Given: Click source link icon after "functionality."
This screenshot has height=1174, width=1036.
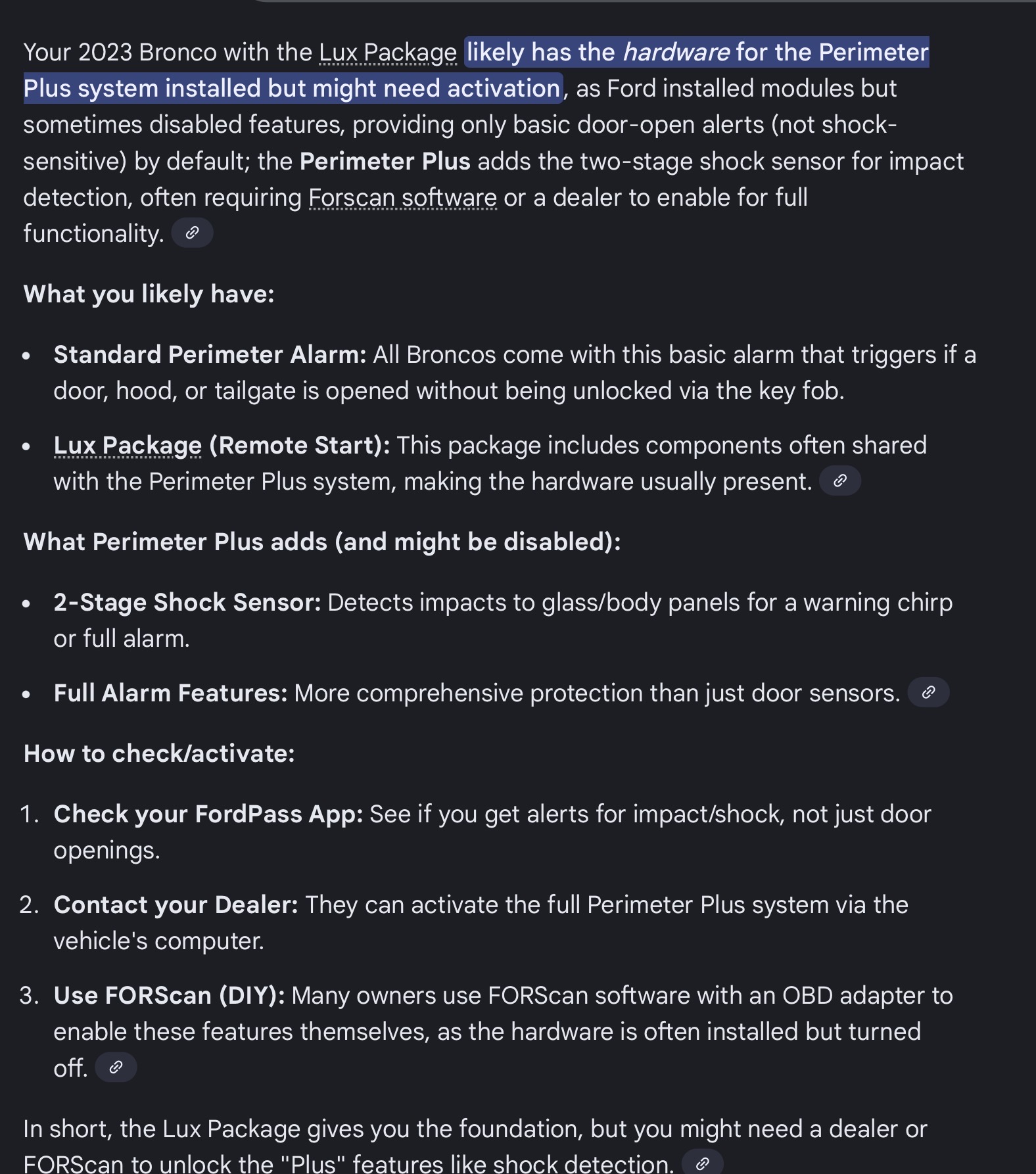Looking at the screenshot, I should click(192, 233).
